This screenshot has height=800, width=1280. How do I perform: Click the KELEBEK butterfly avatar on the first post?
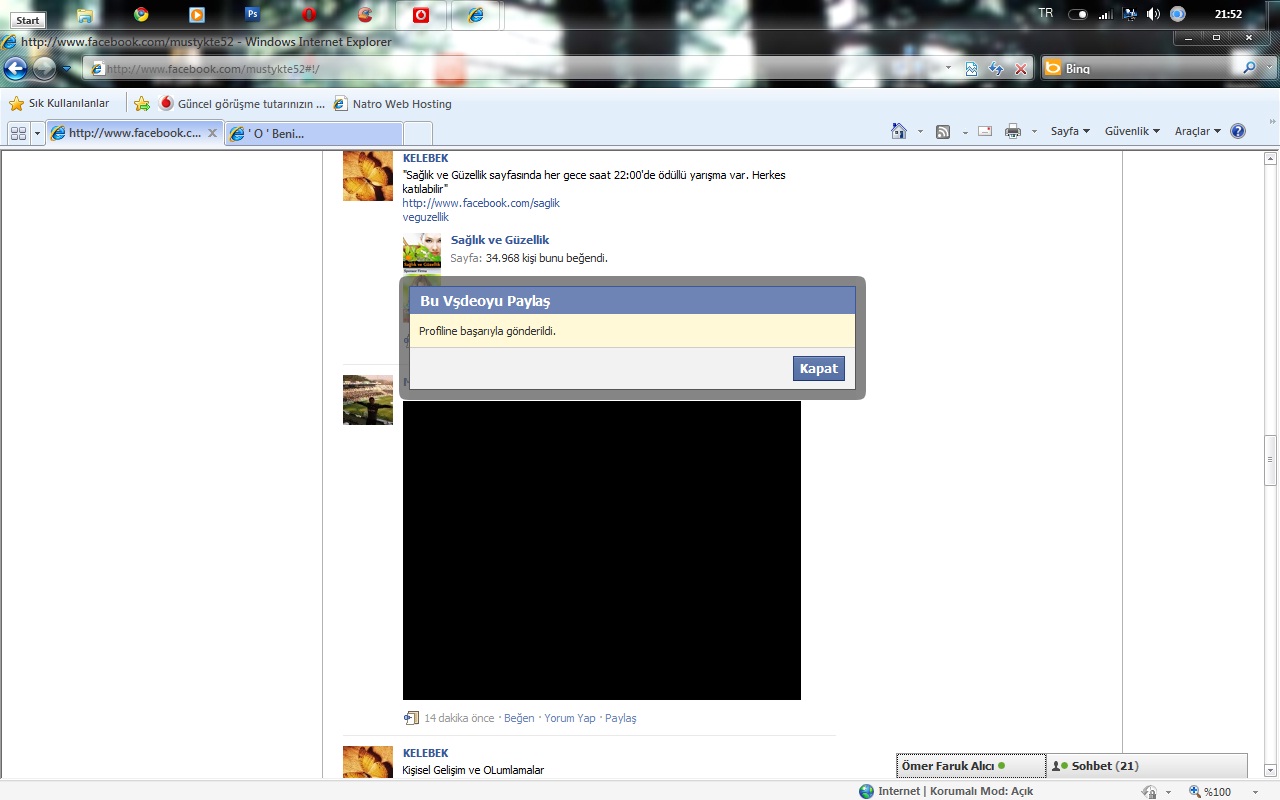368,176
